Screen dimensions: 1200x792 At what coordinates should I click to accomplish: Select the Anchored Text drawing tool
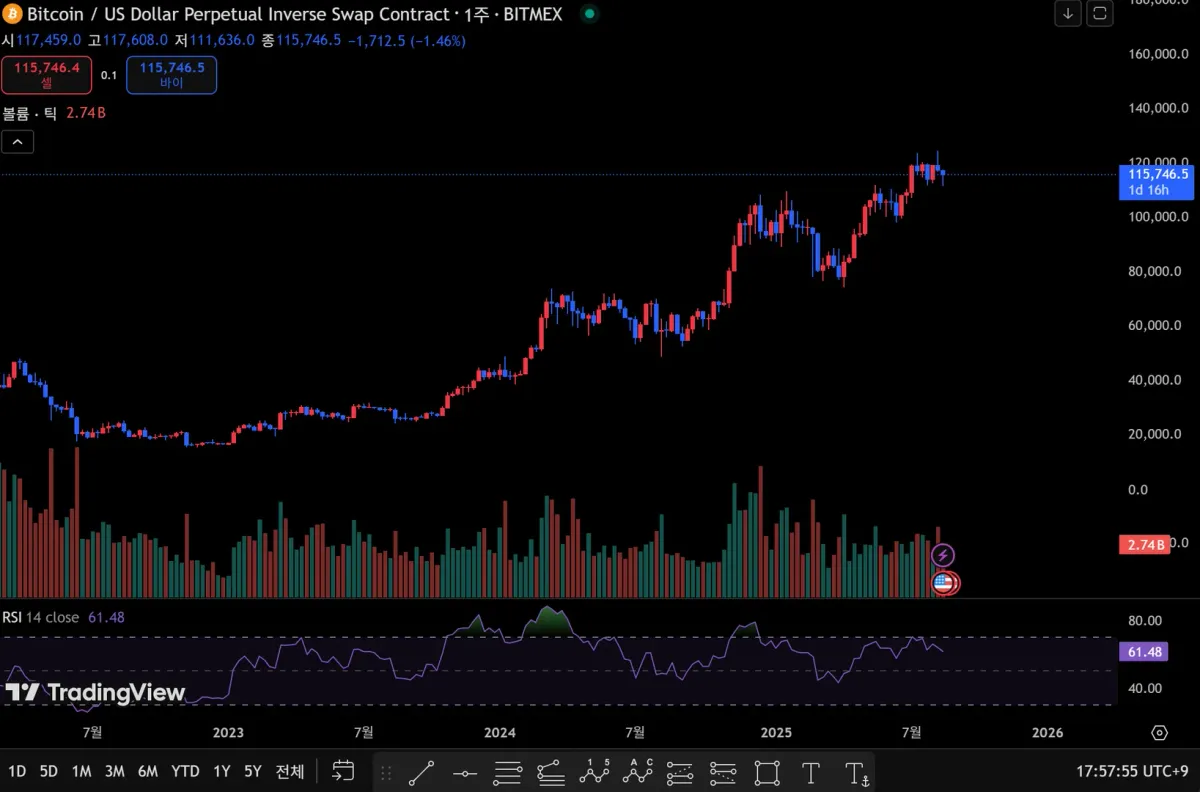coord(857,772)
